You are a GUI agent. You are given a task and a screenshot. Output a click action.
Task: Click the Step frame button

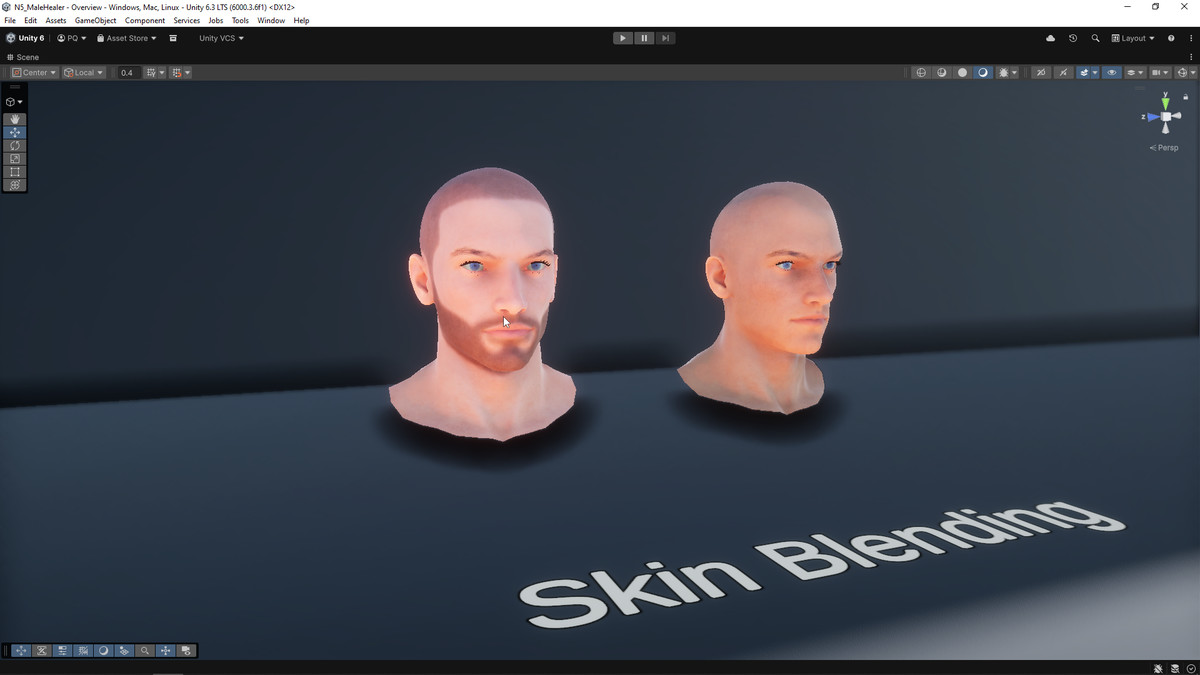pyautogui.click(x=665, y=38)
